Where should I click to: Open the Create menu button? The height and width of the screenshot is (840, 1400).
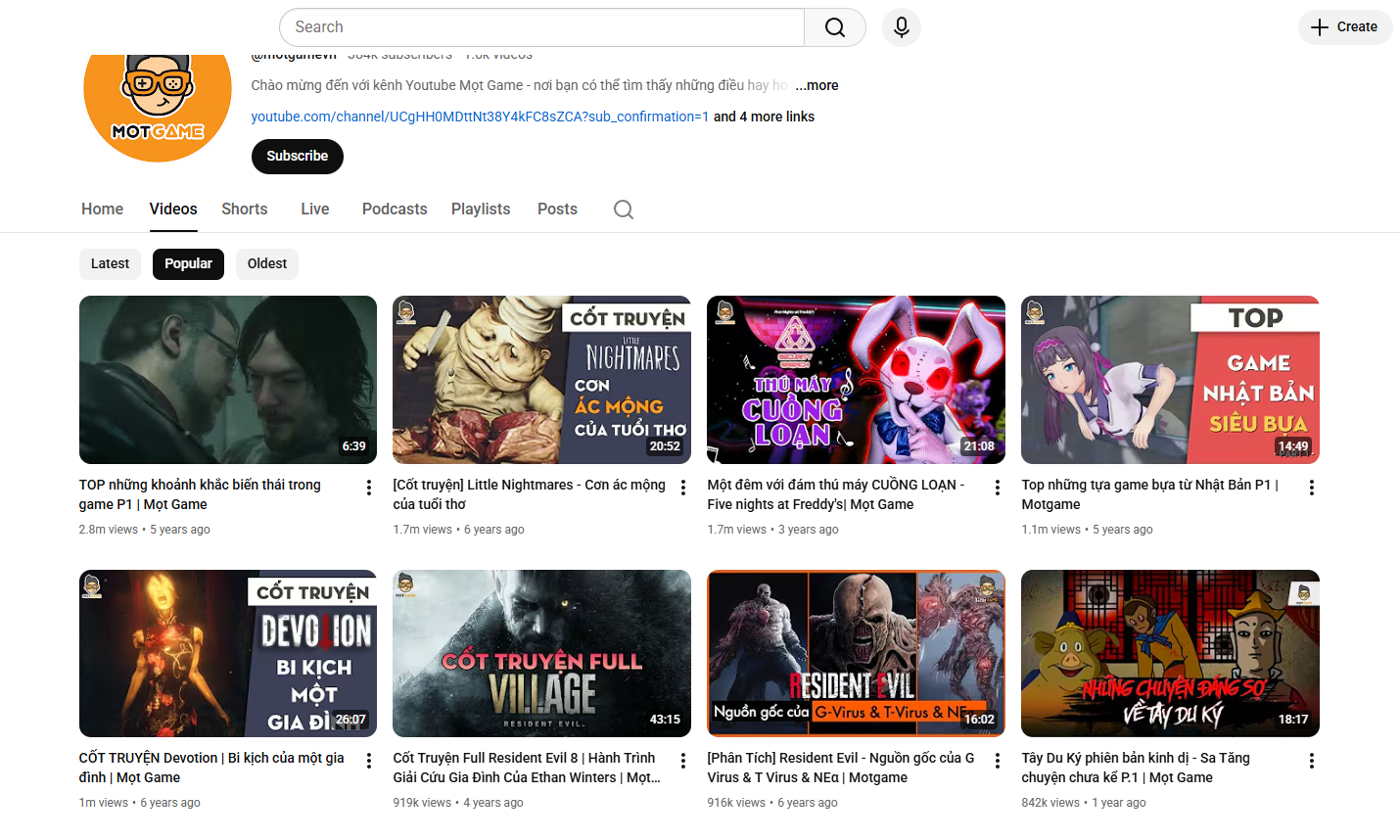(x=1344, y=27)
